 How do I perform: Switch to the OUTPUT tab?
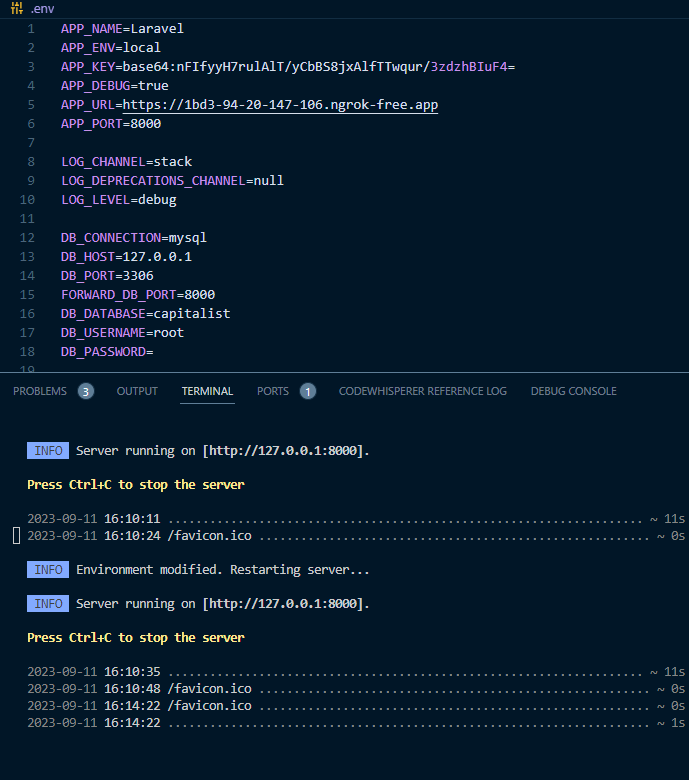click(x=137, y=391)
